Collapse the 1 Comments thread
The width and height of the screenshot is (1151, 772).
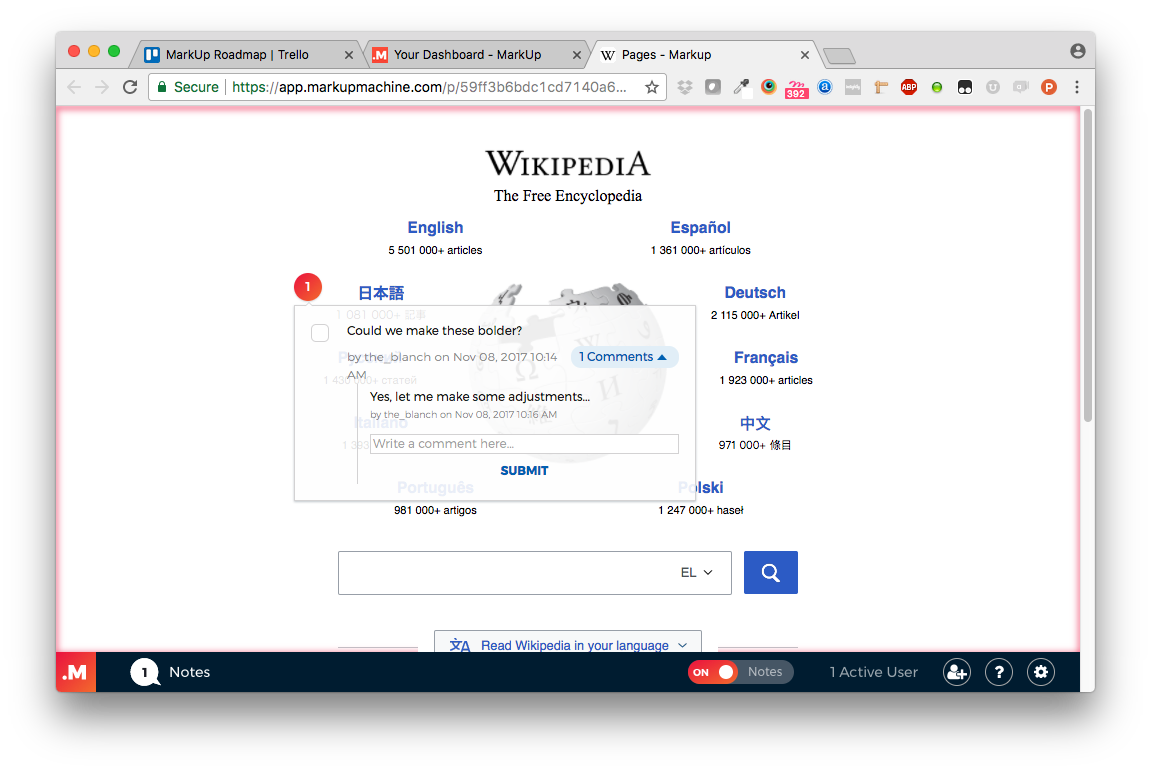pyautogui.click(x=623, y=357)
